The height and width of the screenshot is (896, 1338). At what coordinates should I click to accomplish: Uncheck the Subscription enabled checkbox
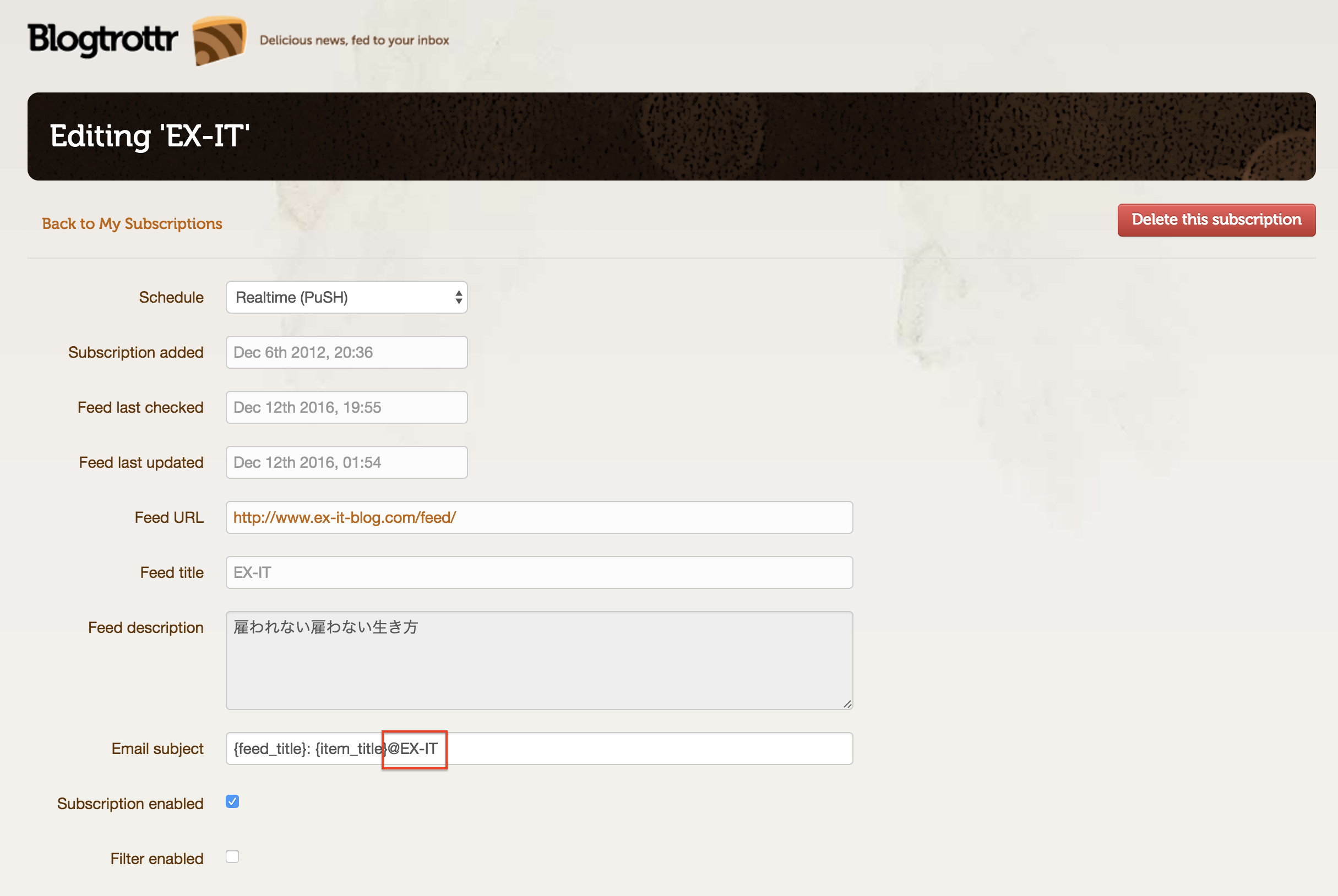tap(232, 802)
